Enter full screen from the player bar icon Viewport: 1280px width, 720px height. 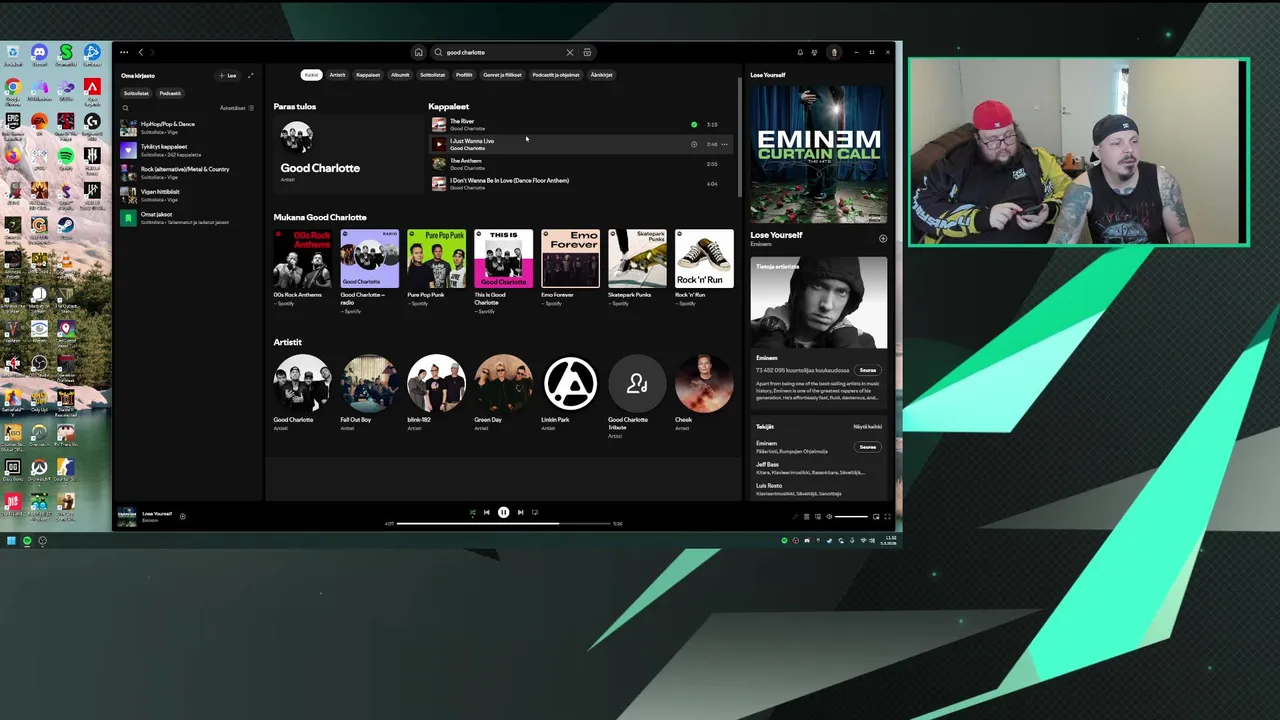pos(887,517)
